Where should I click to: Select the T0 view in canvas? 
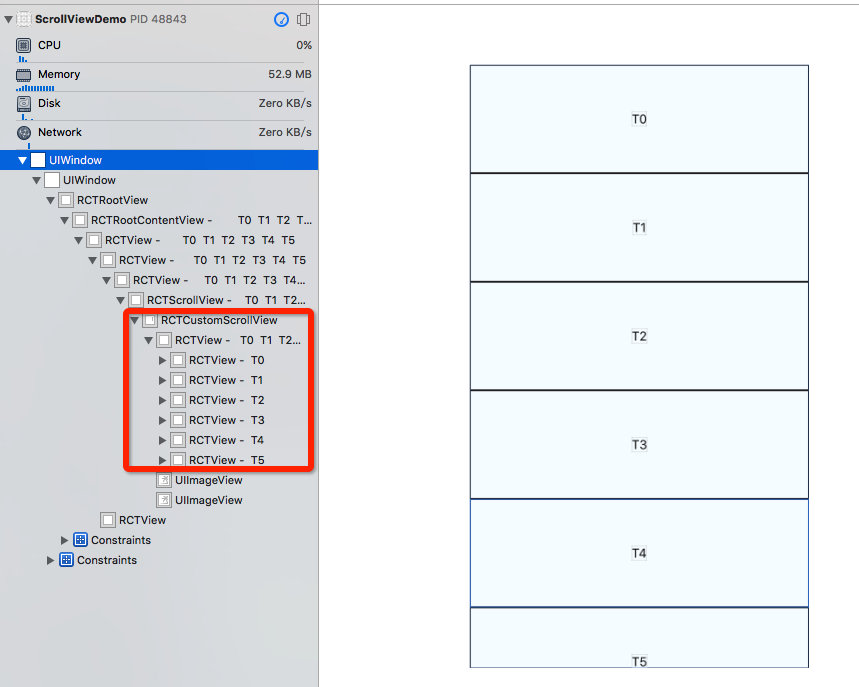click(639, 119)
